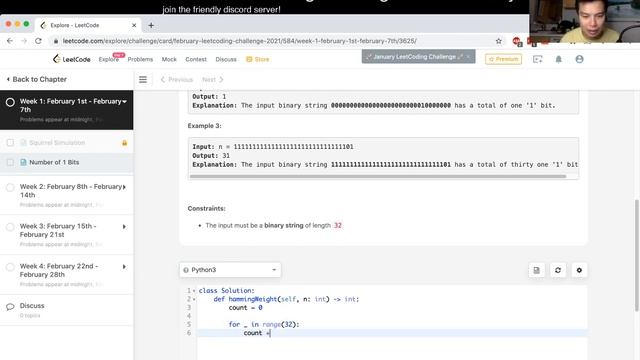The image size is (640, 360).
Task: Open Explore in the navigation bar
Action: (x=109, y=59)
